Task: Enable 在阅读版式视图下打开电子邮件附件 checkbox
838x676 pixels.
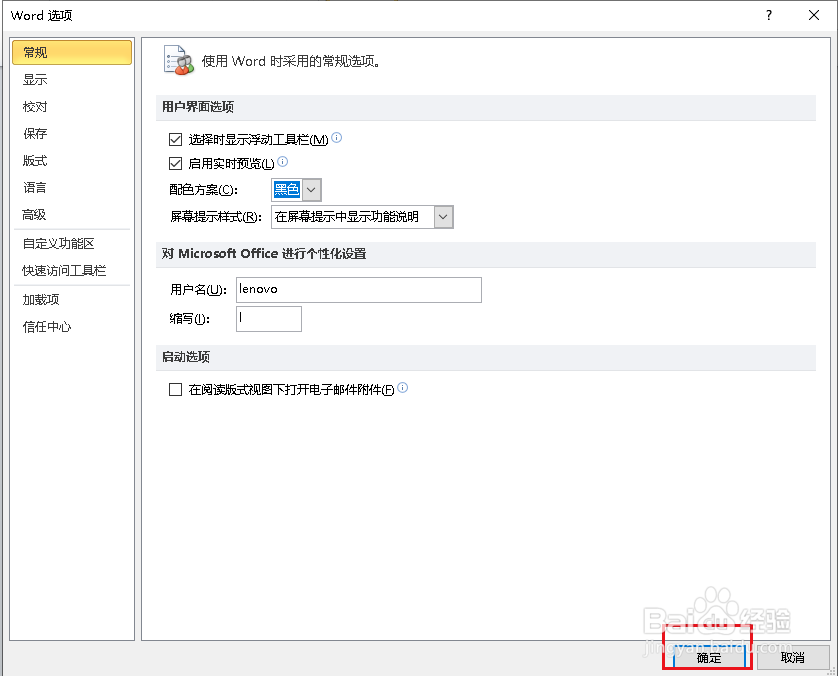Action: click(x=175, y=390)
